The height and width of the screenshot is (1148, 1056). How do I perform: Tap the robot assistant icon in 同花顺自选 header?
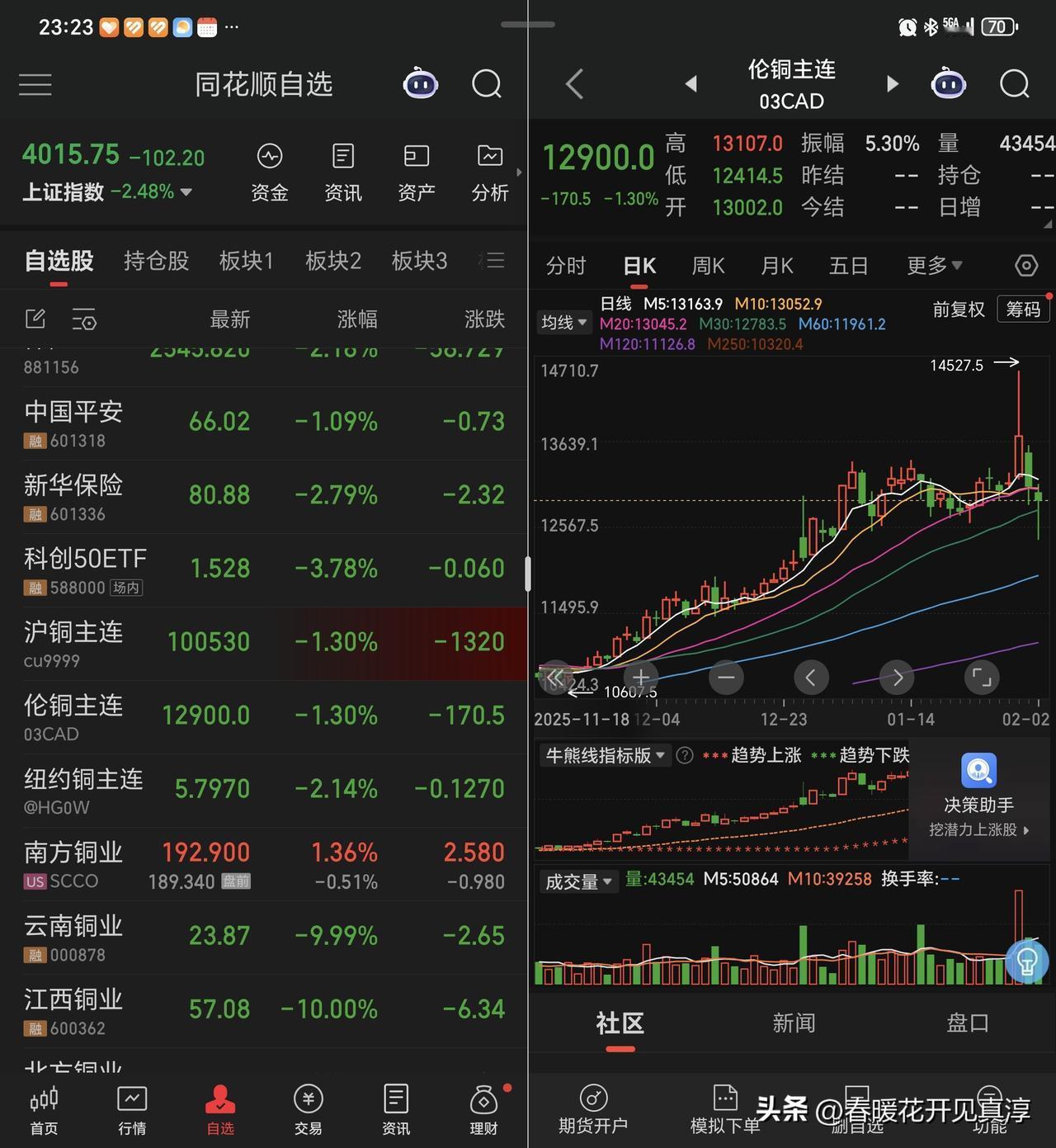[420, 83]
